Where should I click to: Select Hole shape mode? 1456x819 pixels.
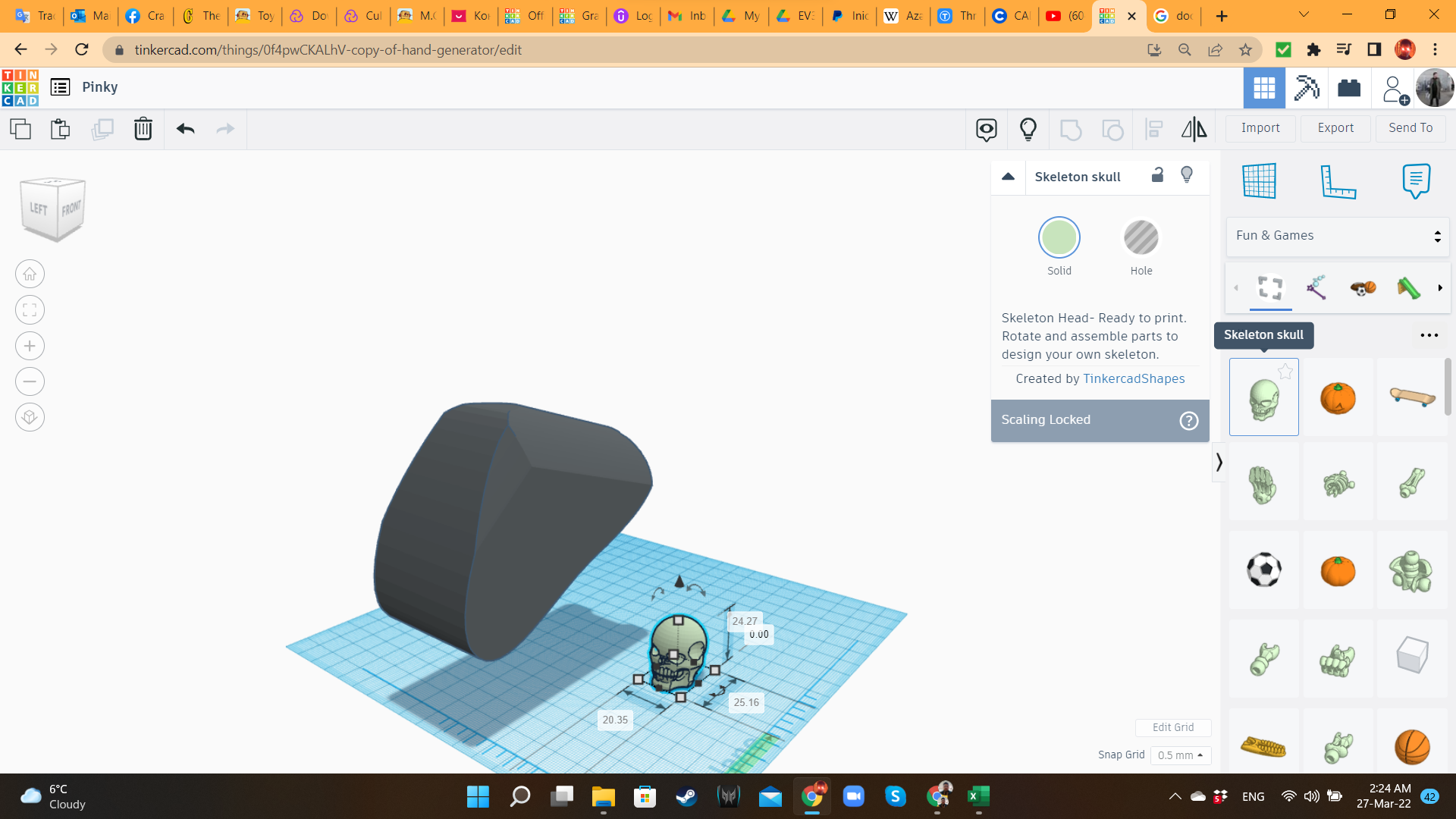(x=1141, y=238)
